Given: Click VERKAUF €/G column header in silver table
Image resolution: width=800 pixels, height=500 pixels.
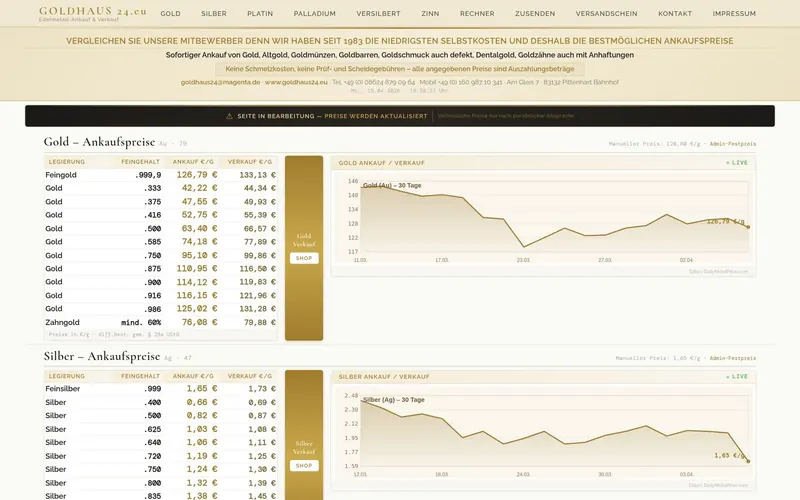Looking at the screenshot, I should point(250,376).
